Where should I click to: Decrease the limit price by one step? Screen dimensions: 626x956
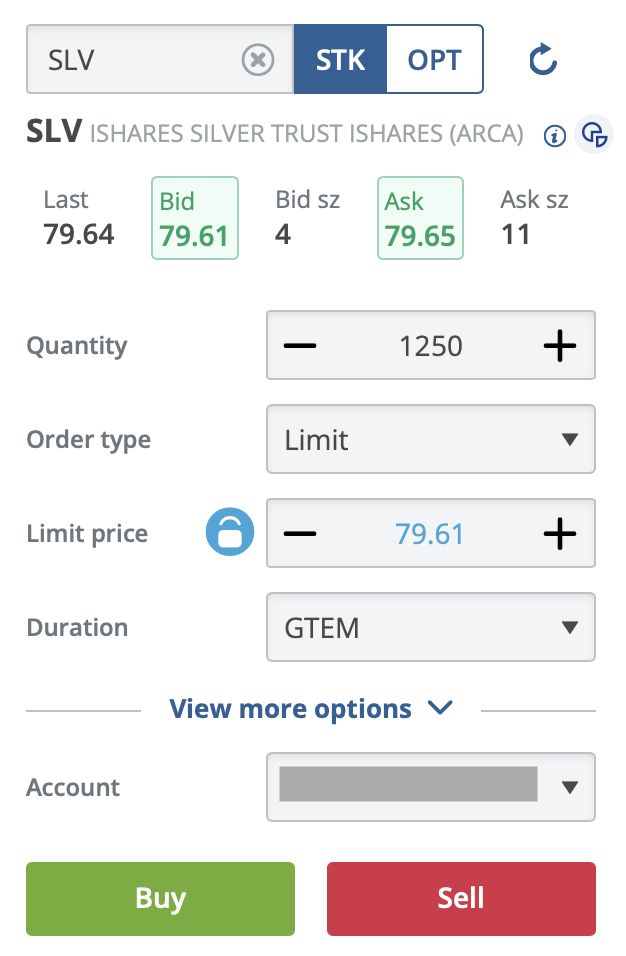click(300, 533)
